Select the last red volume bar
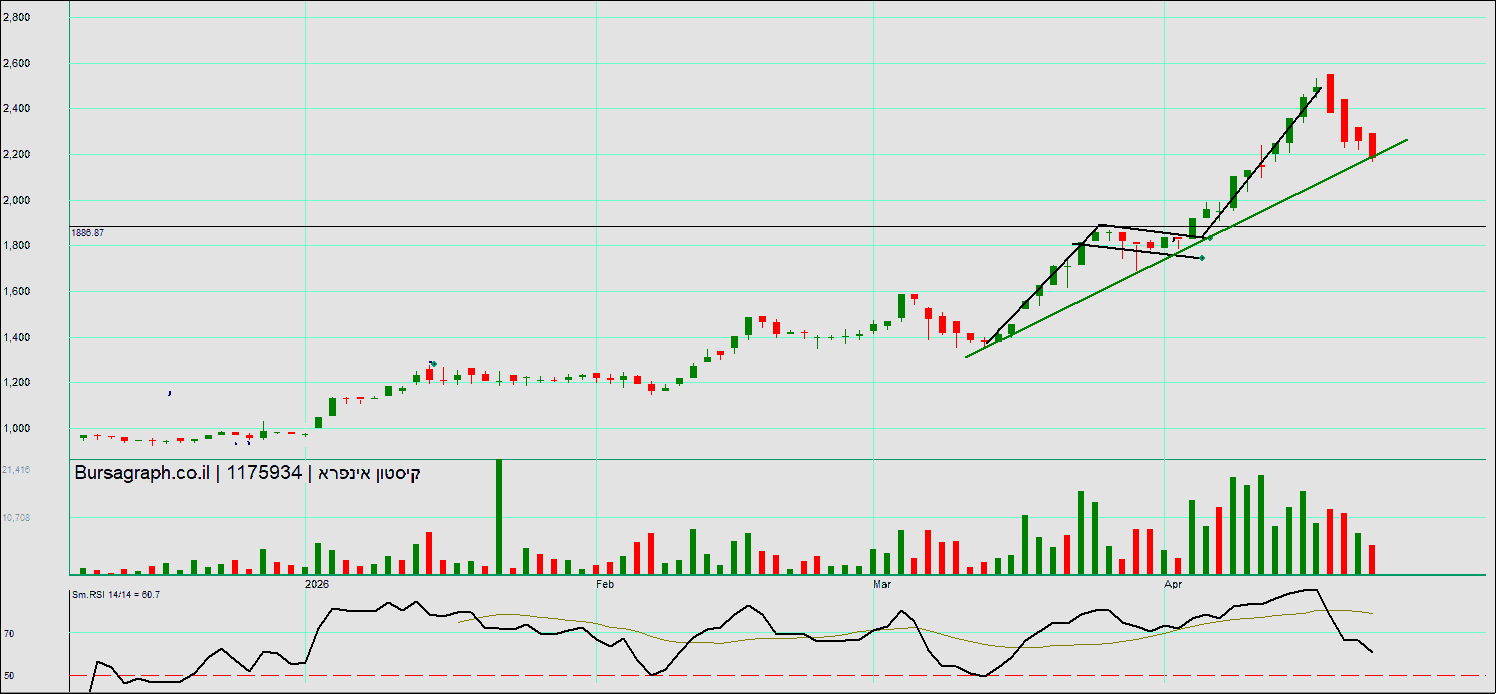This screenshot has width=1496, height=694. click(x=1372, y=560)
